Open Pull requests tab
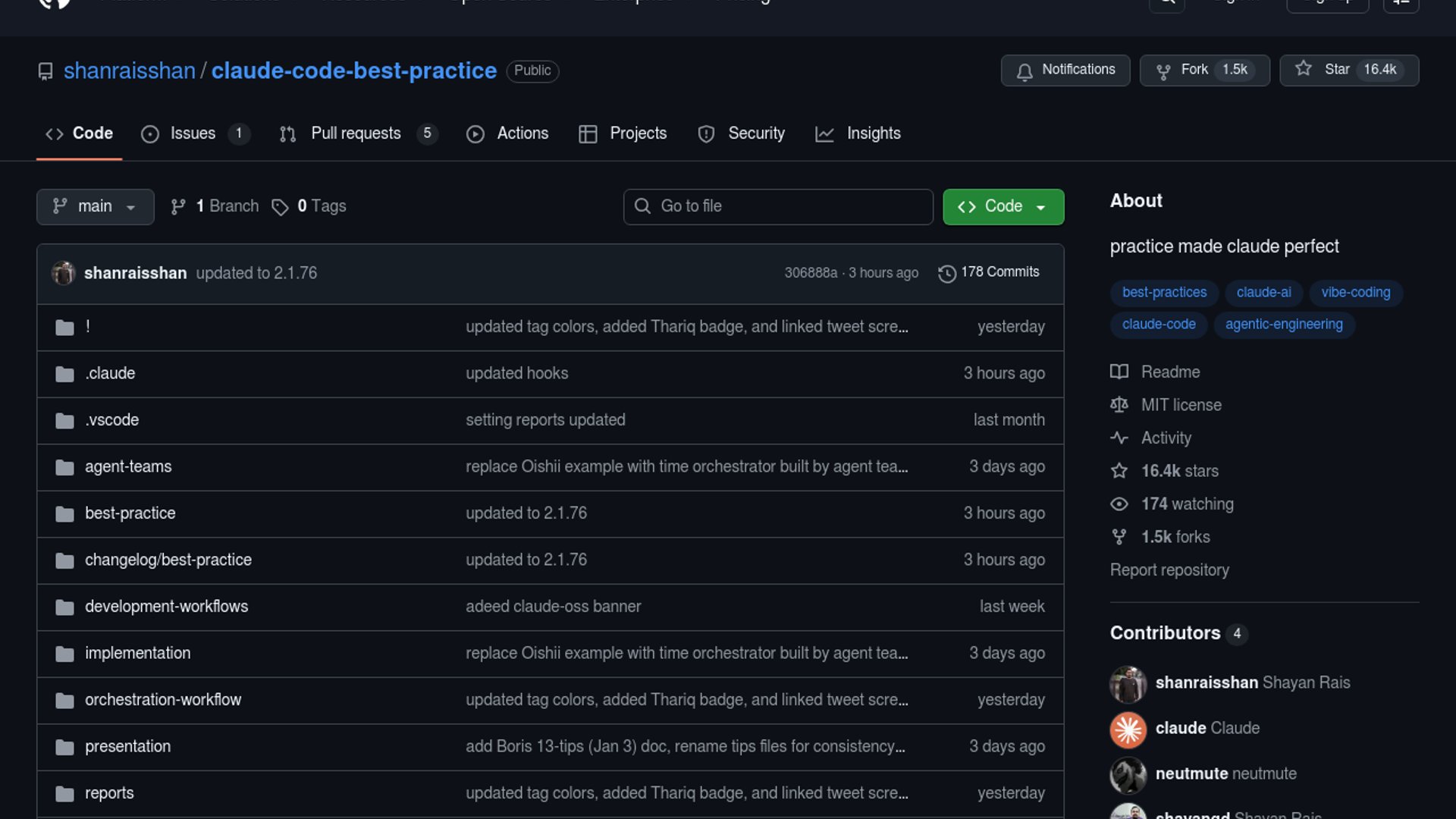 pos(355,133)
